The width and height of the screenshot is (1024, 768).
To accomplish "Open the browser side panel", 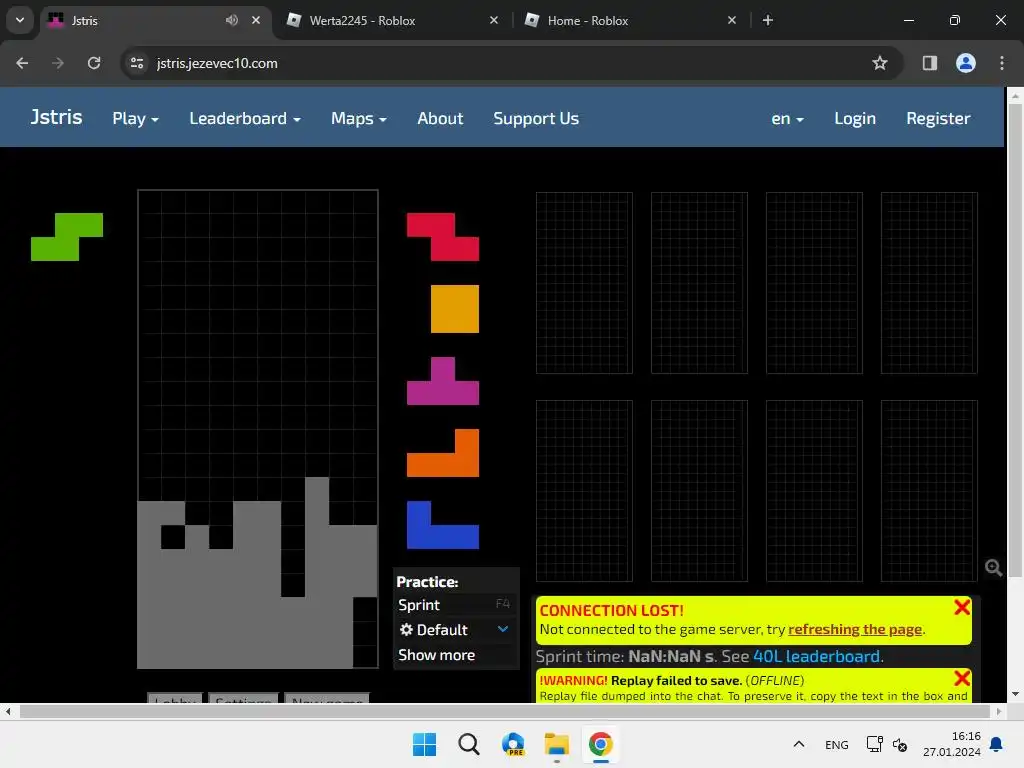I will [929, 63].
